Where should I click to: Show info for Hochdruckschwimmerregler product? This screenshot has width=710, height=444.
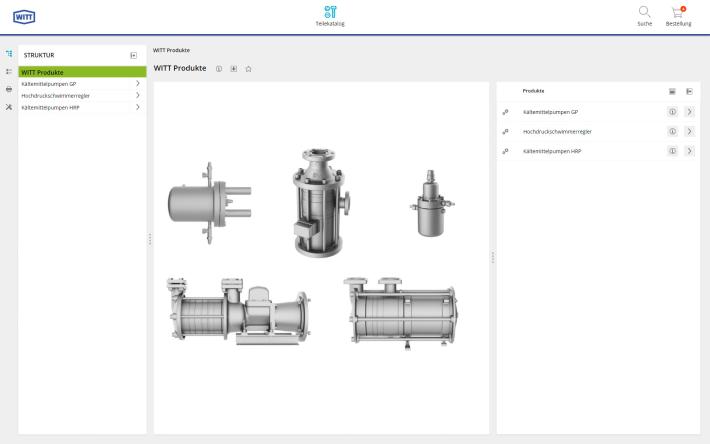click(672, 132)
